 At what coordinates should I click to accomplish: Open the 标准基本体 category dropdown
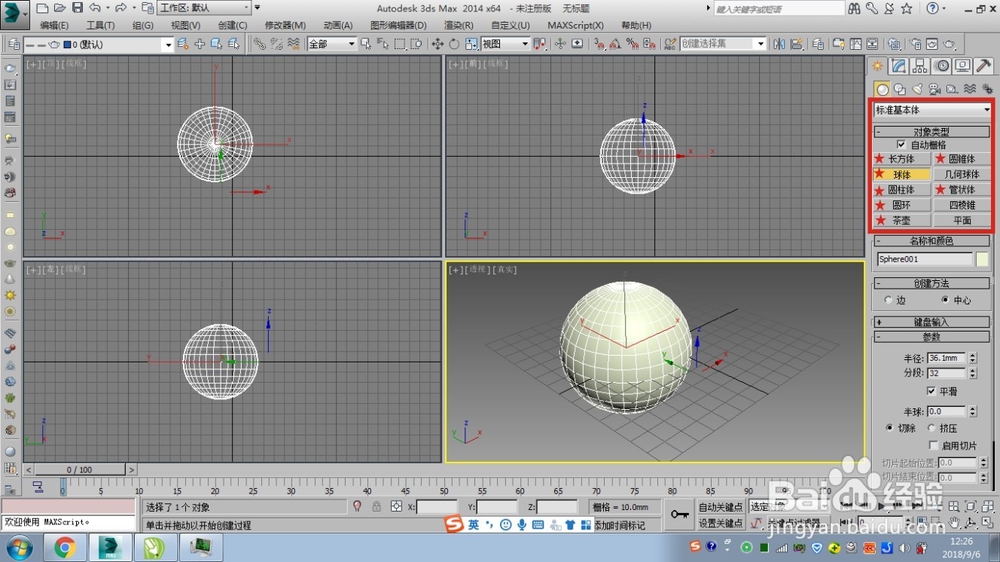(932, 110)
